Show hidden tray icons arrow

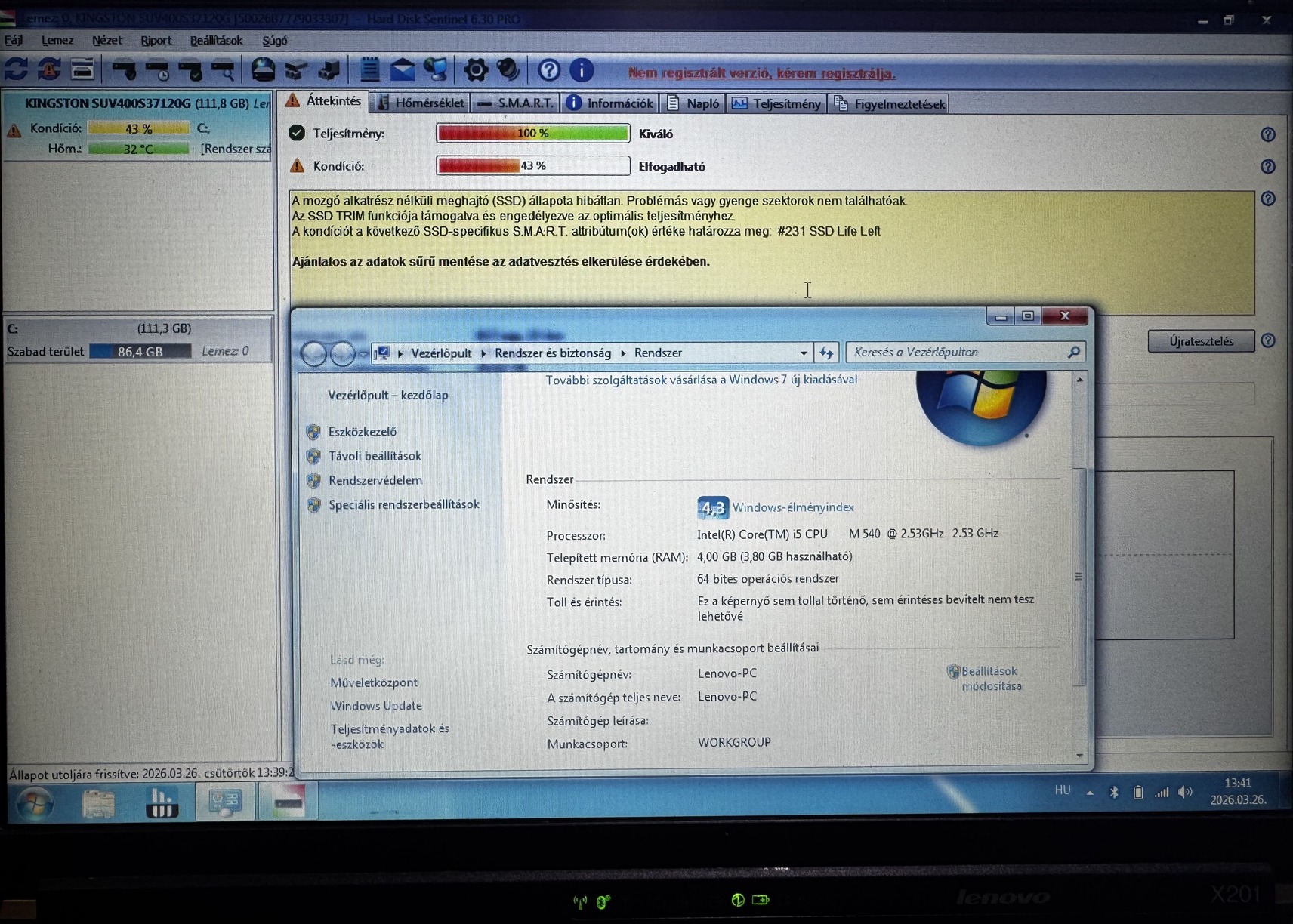(1090, 793)
